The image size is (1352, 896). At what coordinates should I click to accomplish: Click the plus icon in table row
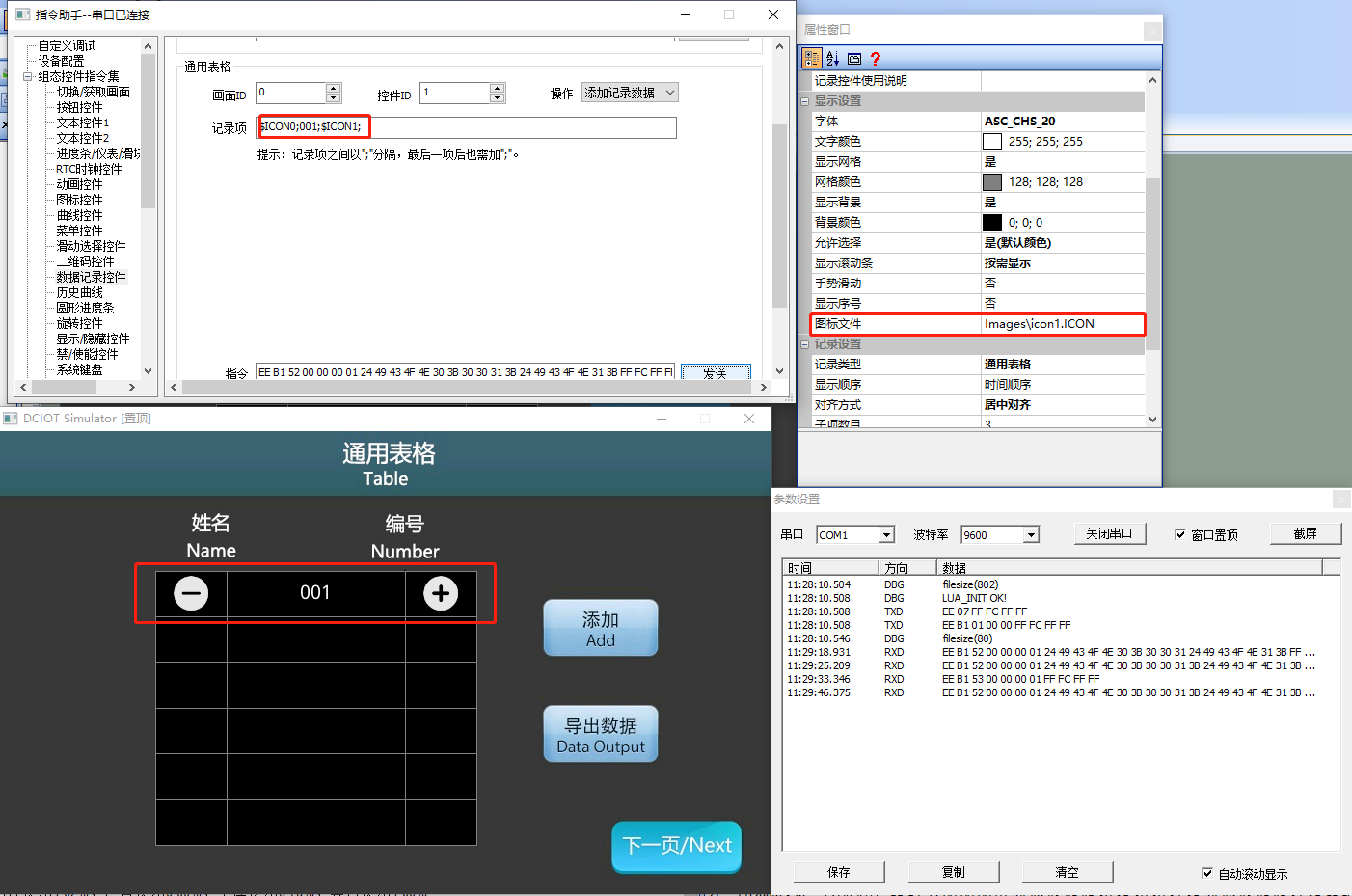tap(441, 593)
